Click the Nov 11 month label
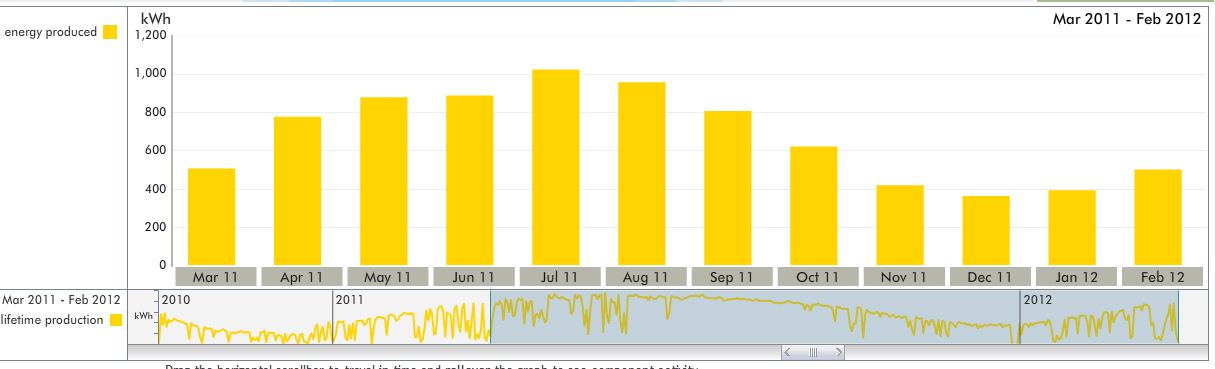Screen dimensions: 1215x369 point(904,277)
